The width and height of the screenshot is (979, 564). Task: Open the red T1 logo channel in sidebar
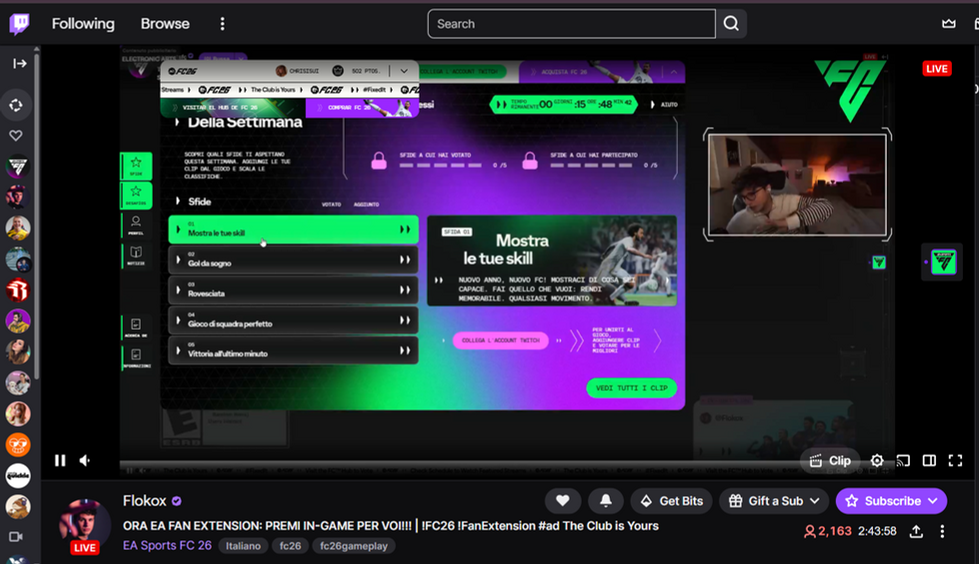(17, 290)
